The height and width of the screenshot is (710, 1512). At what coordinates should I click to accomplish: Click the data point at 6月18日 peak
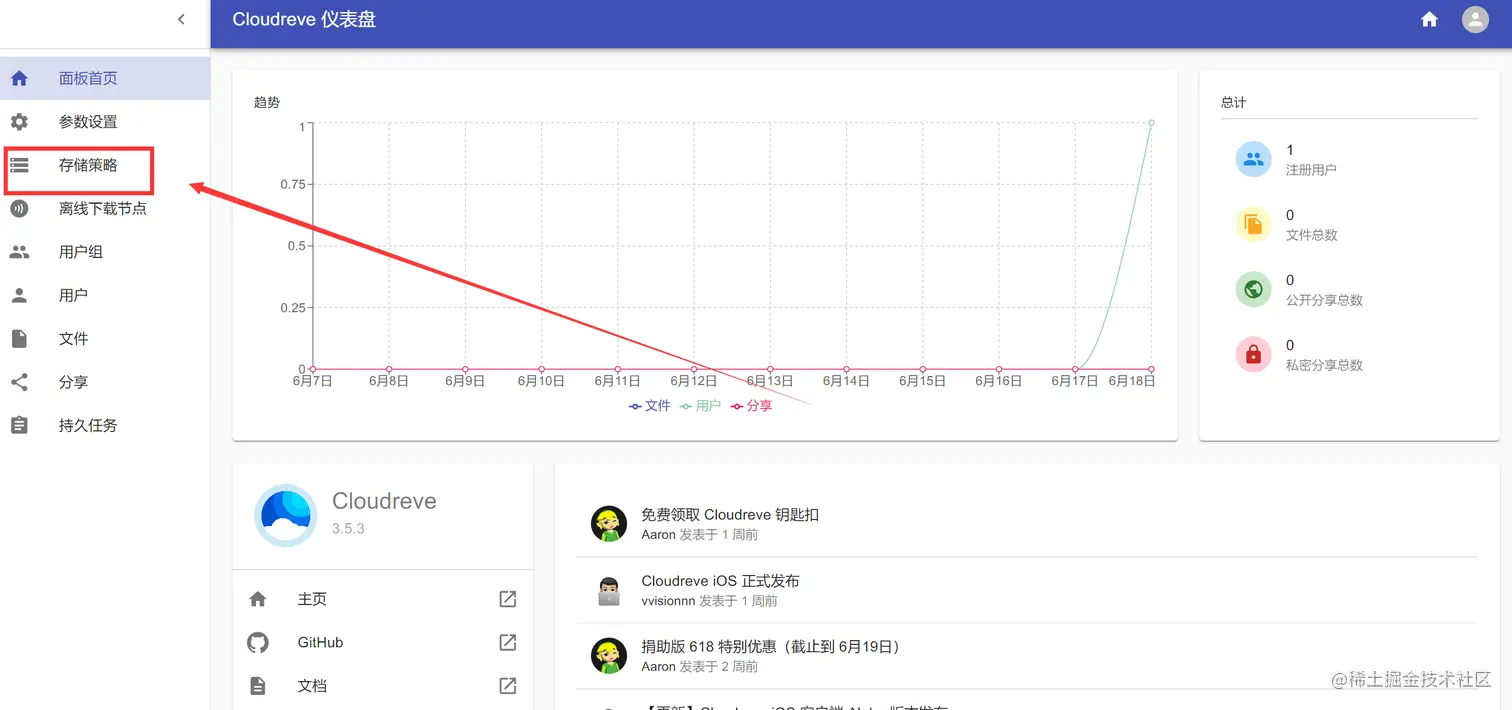click(1151, 123)
